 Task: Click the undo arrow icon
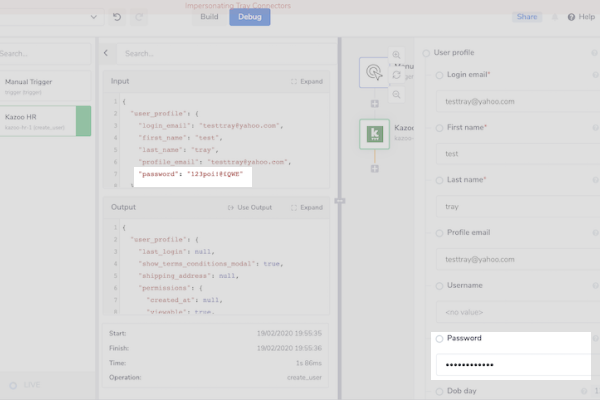coord(117,17)
